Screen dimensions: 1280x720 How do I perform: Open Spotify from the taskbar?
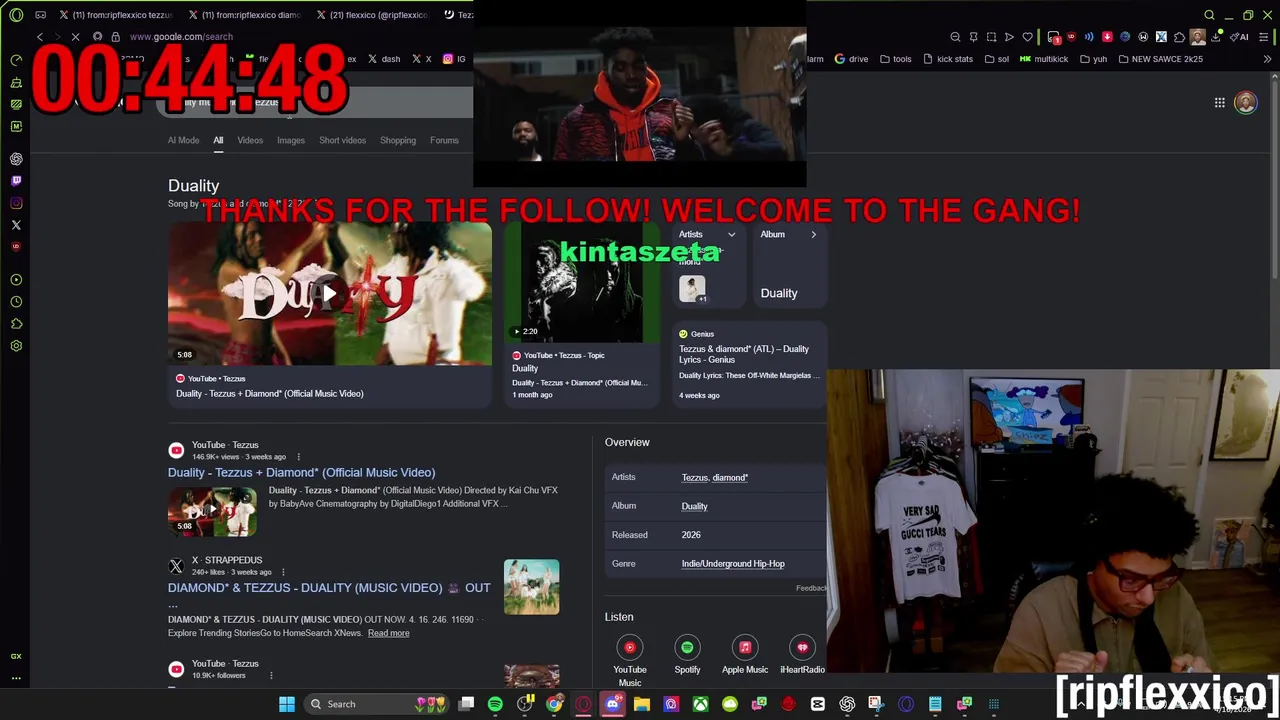pos(495,704)
